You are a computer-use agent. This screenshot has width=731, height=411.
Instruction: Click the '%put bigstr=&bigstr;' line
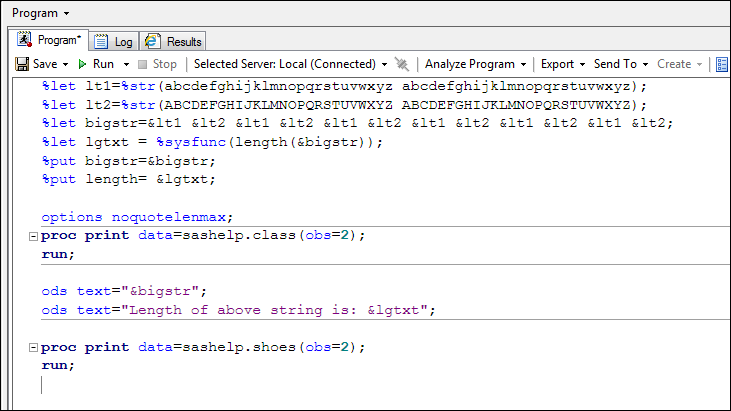(x=129, y=161)
